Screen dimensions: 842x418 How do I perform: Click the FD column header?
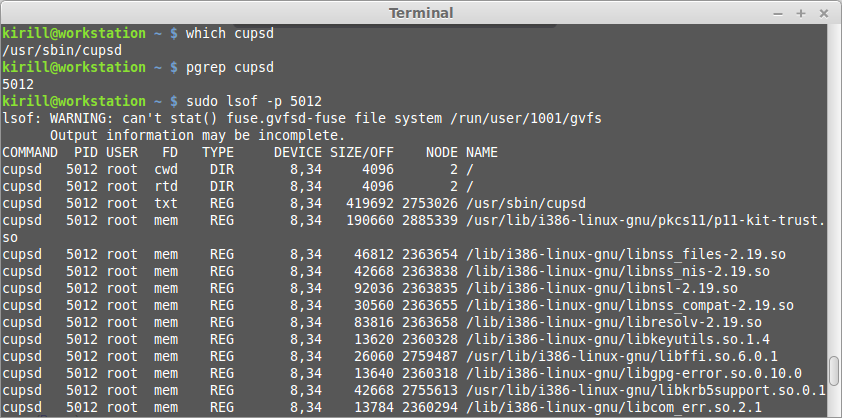coord(170,153)
